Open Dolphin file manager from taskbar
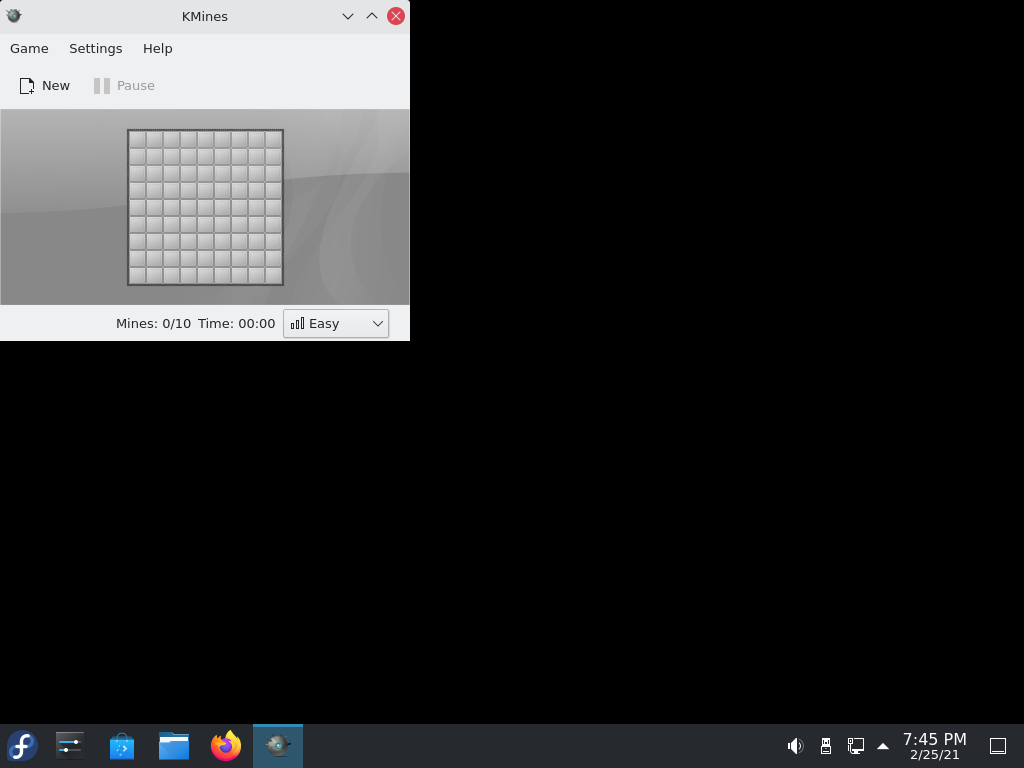 pos(174,746)
